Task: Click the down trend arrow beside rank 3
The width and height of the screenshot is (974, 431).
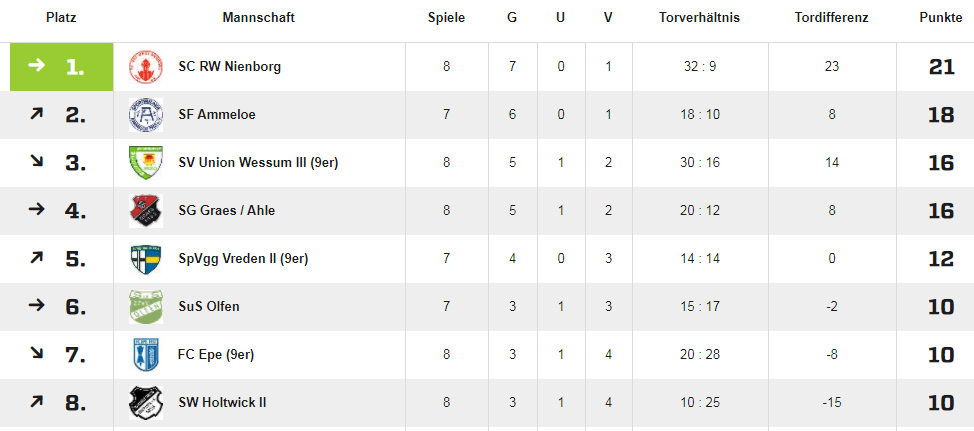Action: tap(37, 161)
